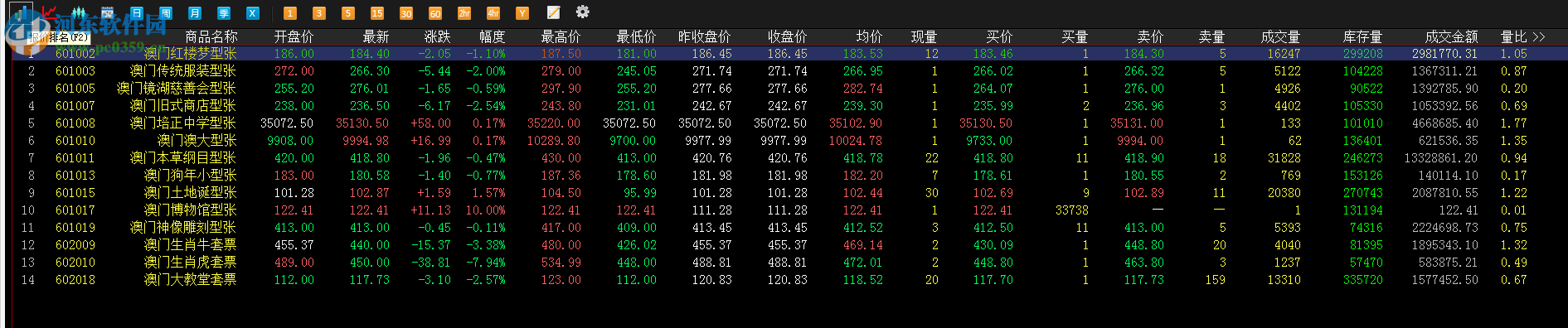The width and height of the screenshot is (1568, 328).
Task: Select the 澳门生肖牛套票 row
Action: point(790,245)
